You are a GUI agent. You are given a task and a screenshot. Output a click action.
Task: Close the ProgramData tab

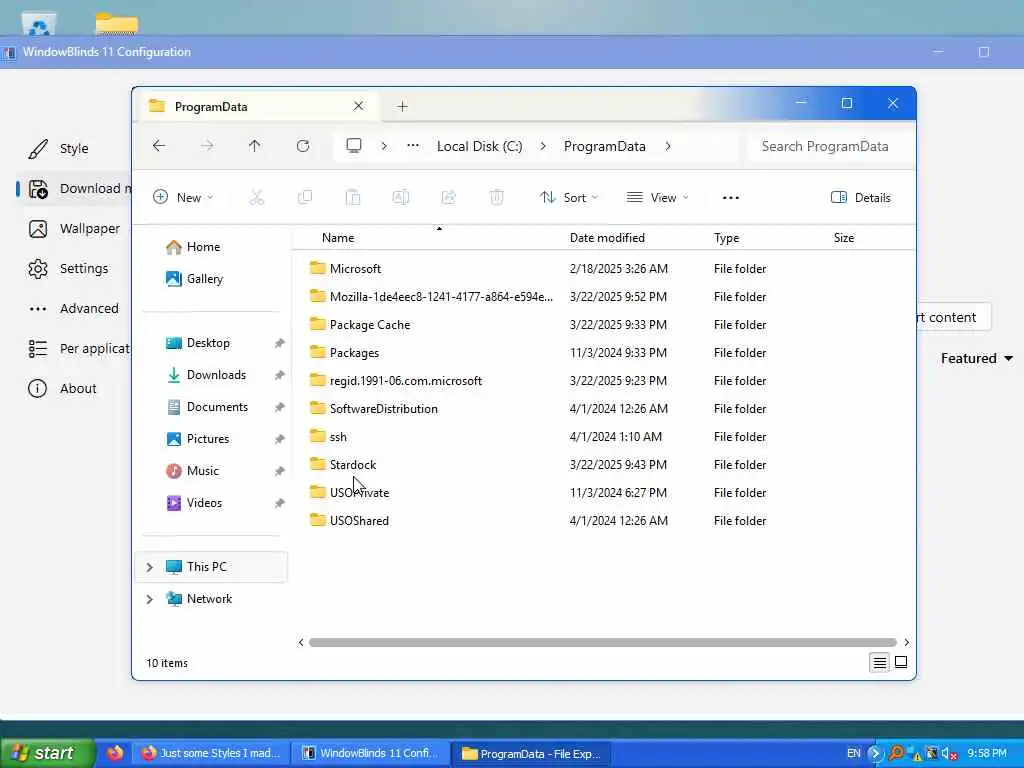359,106
